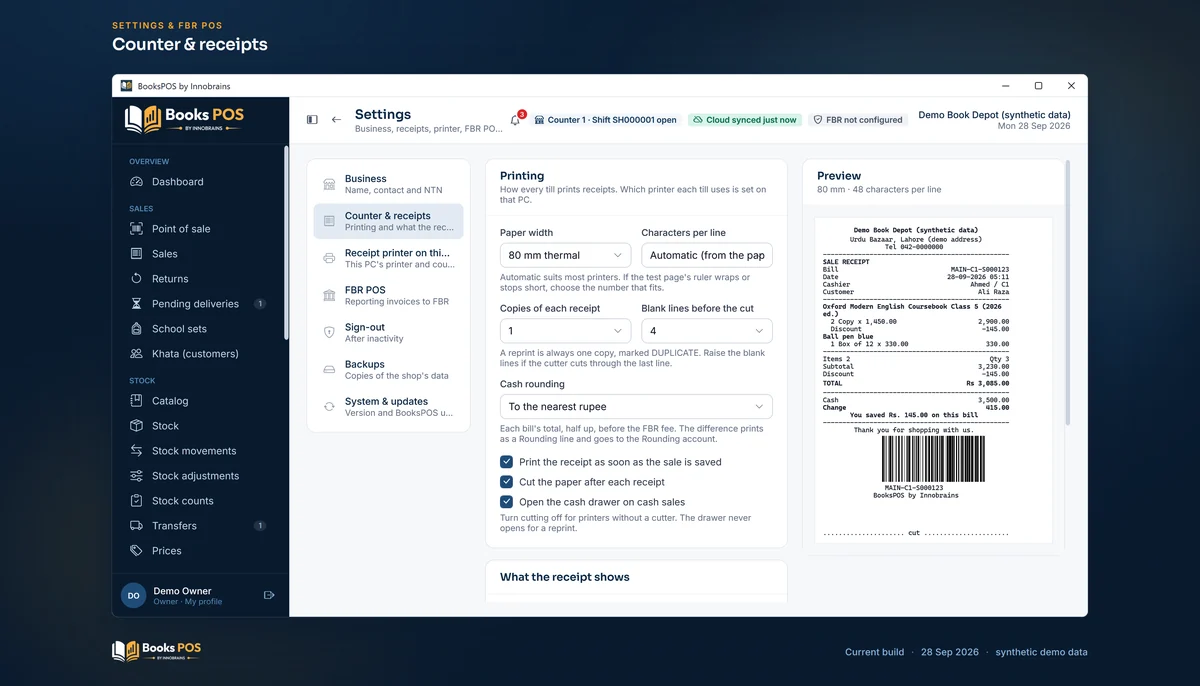The height and width of the screenshot is (686, 1200).
Task: Open Stock adjustments page
Action: (x=200, y=476)
